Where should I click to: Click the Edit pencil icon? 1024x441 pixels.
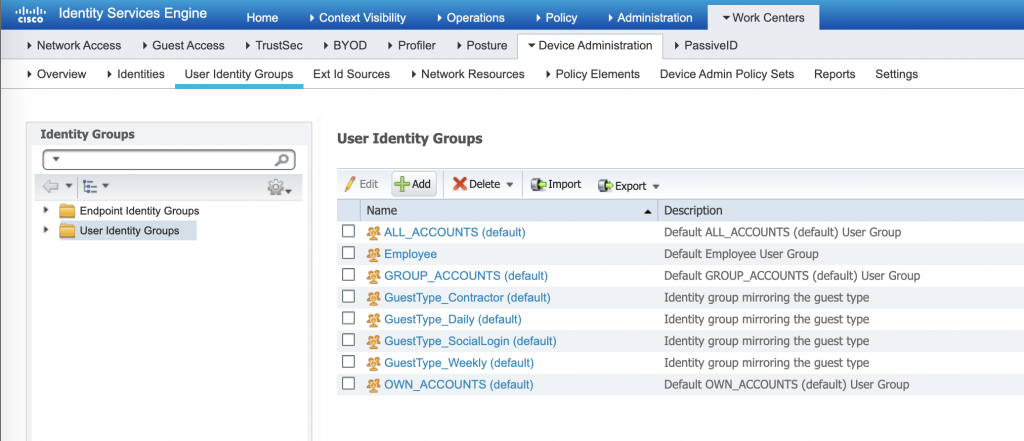click(350, 184)
